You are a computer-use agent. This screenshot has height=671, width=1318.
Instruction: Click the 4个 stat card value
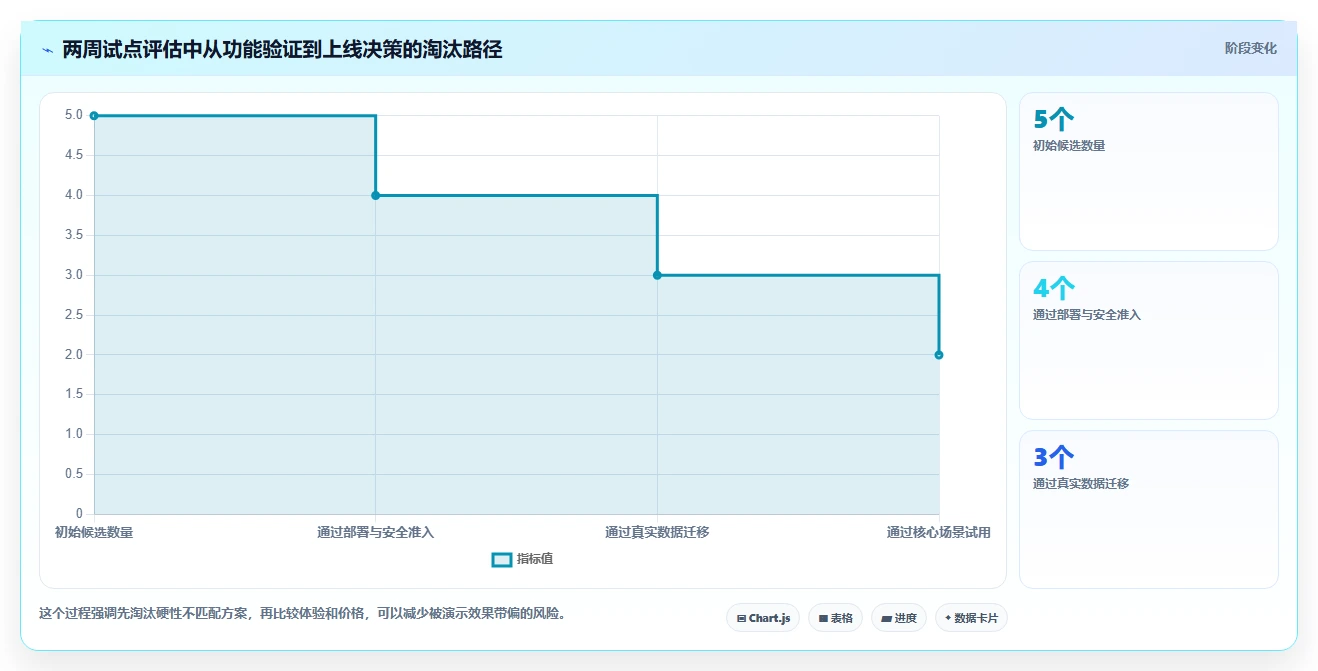coord(1054,289)
